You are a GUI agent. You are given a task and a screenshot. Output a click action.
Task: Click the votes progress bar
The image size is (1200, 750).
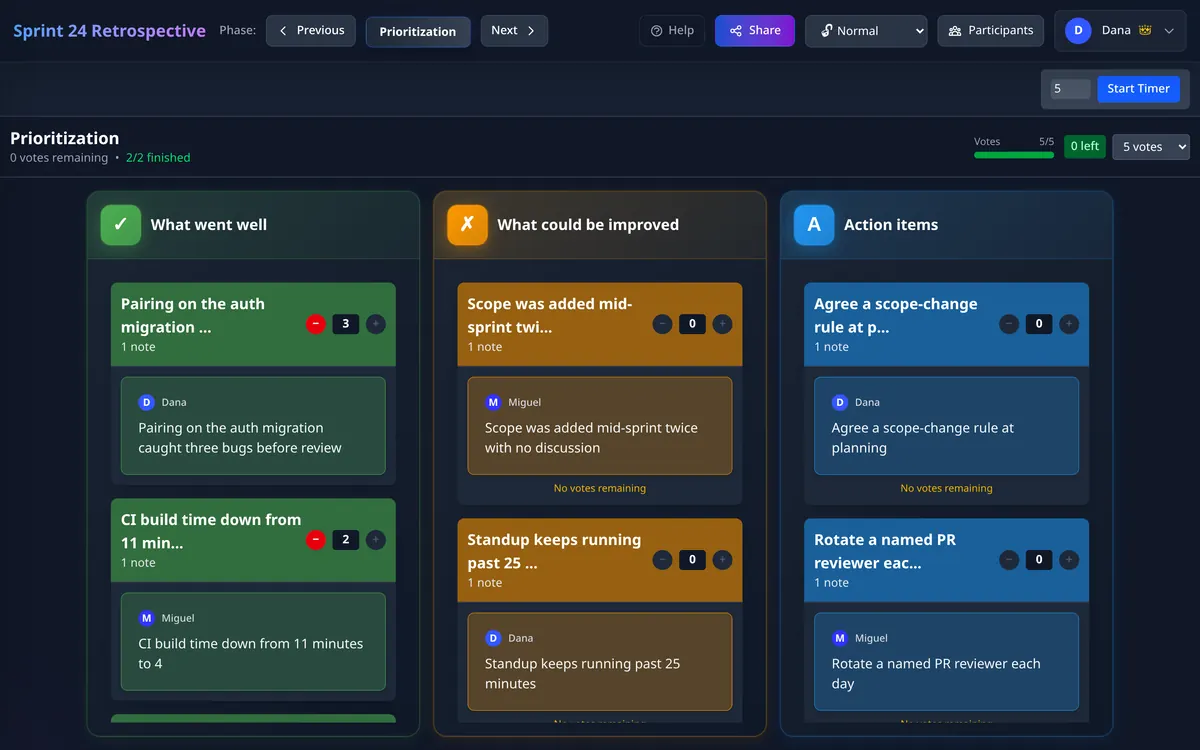click(x=1014, y=155)
